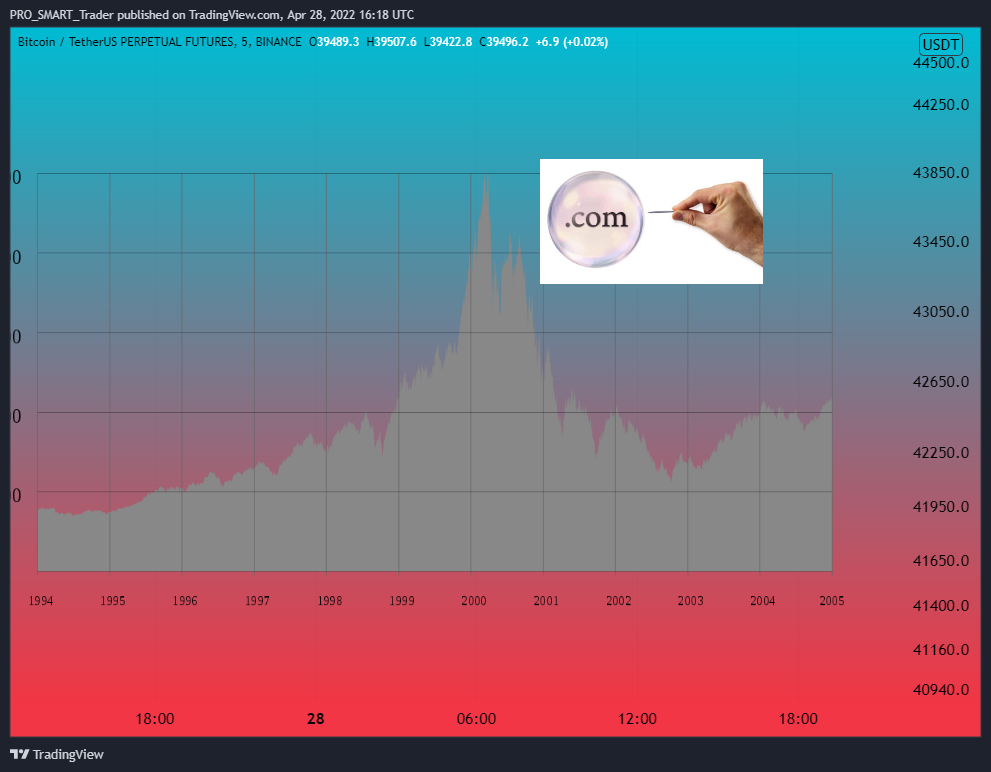Click the 1999 year label
The height and width of the screenshot is (772, 991).
[401, 601]
